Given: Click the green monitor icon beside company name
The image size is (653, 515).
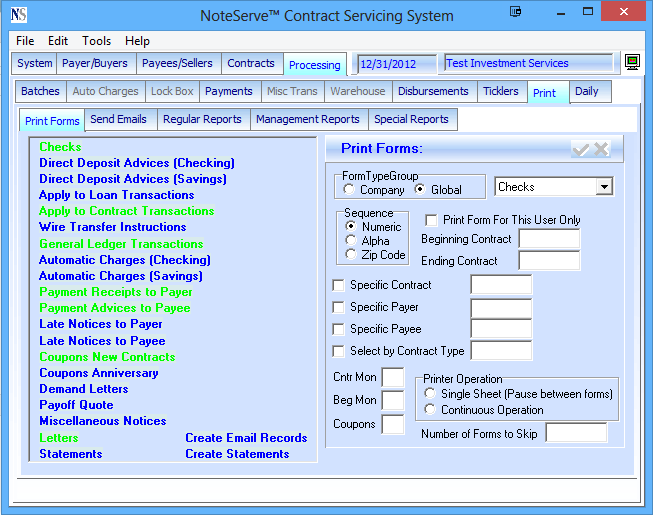Looking at the screenshot, I should click(632, 62).
